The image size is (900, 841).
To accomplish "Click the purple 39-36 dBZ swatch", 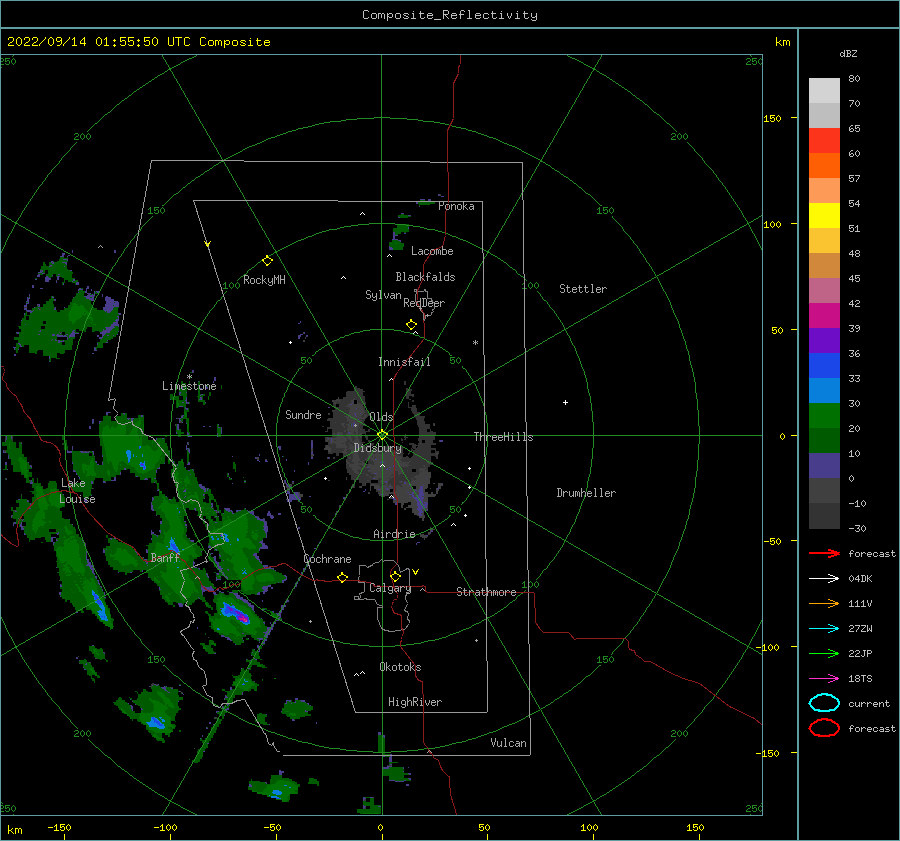I will pos(824,341).
